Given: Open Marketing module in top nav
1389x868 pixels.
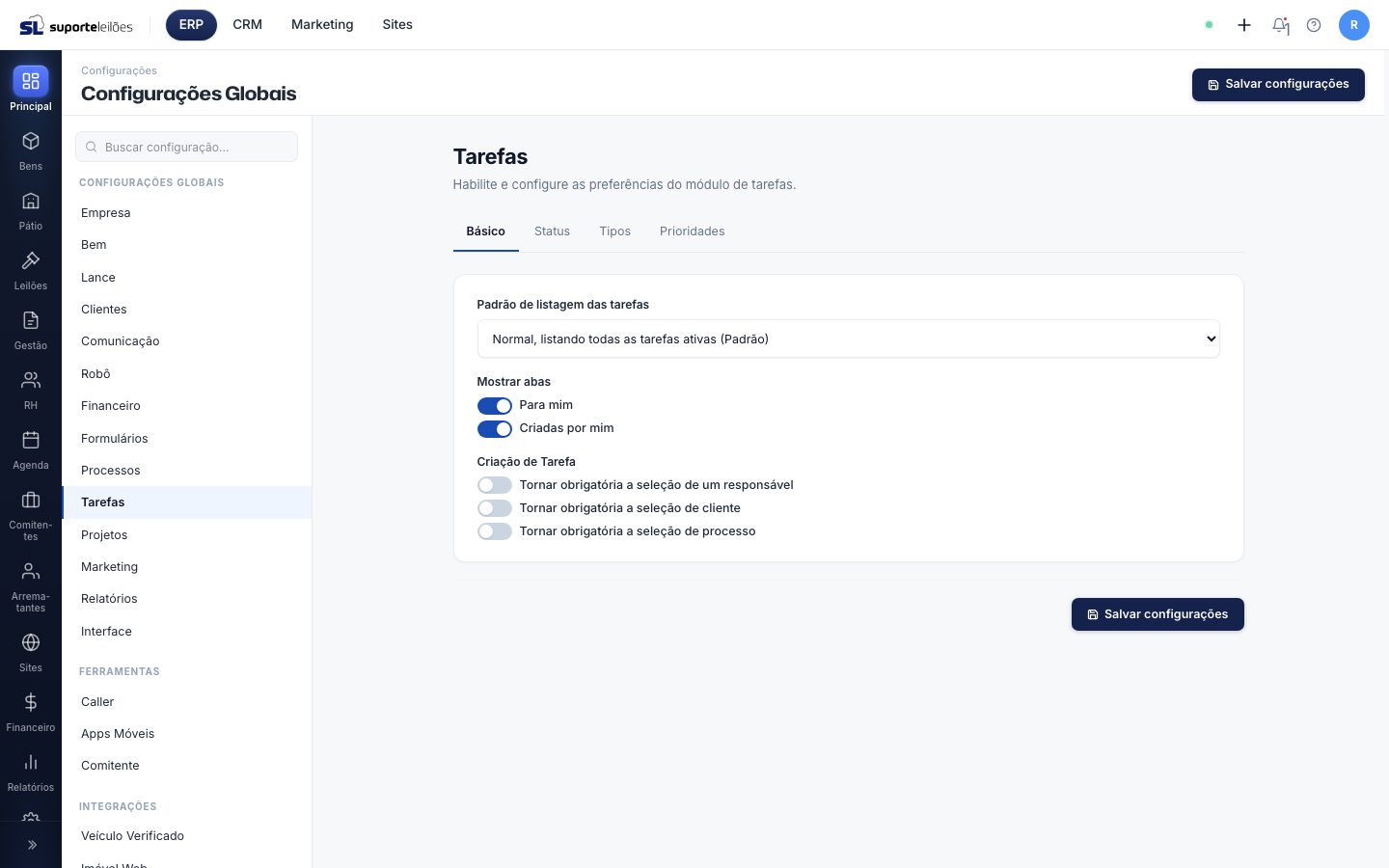Looking at the screenshot, I should click(x=322, y=25).
